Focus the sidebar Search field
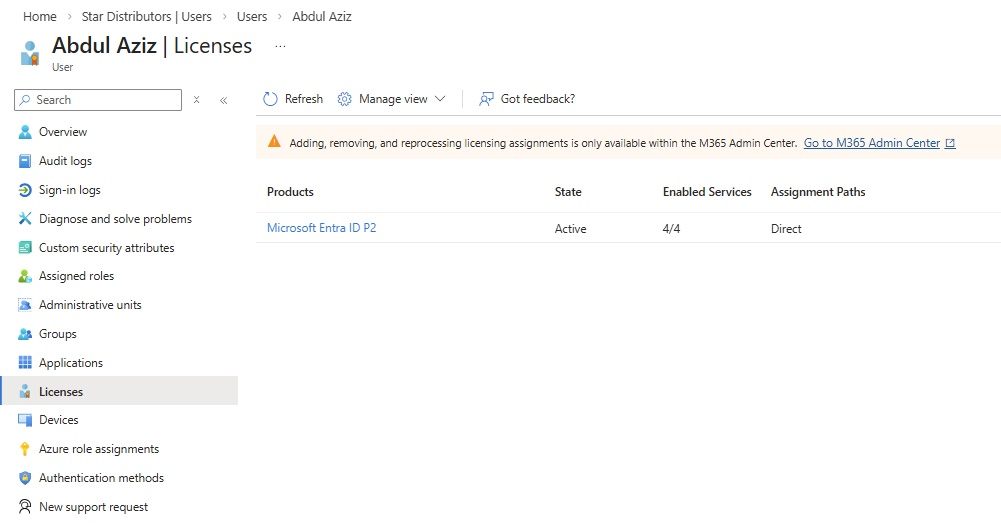This screenshot has height=528, width=1001. pos(105,100)
